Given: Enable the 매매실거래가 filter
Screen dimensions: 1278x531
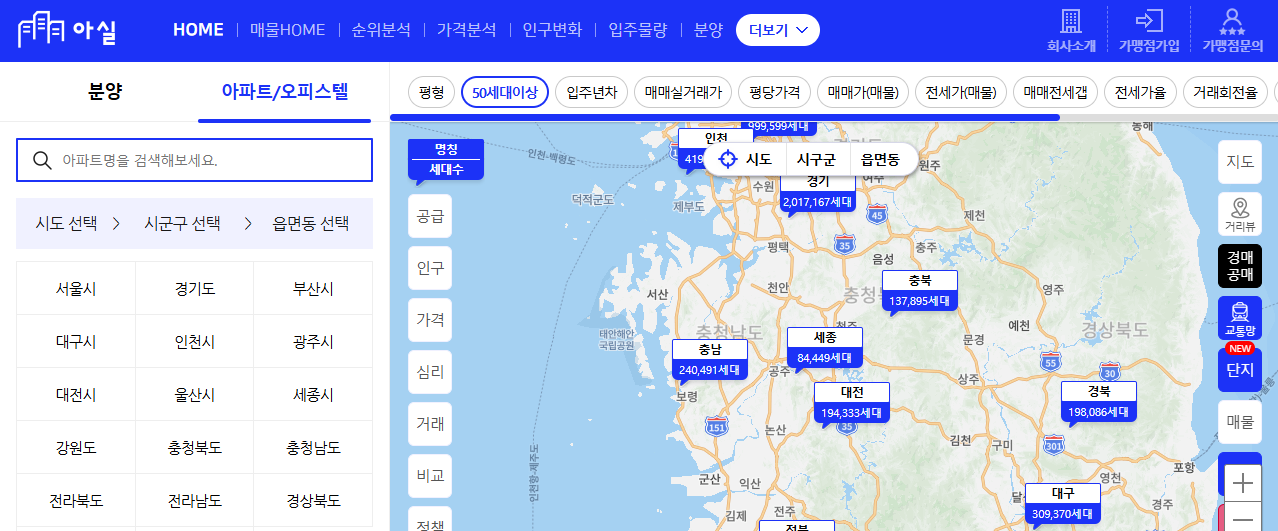Looking at the screenshot, I should [683, 92].
